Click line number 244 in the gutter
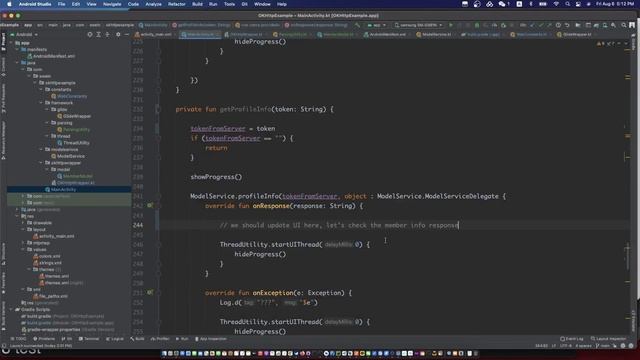Image resolution: width=640 pixels, height=360 pixels. pyautogui.click(x=138, y=225)
